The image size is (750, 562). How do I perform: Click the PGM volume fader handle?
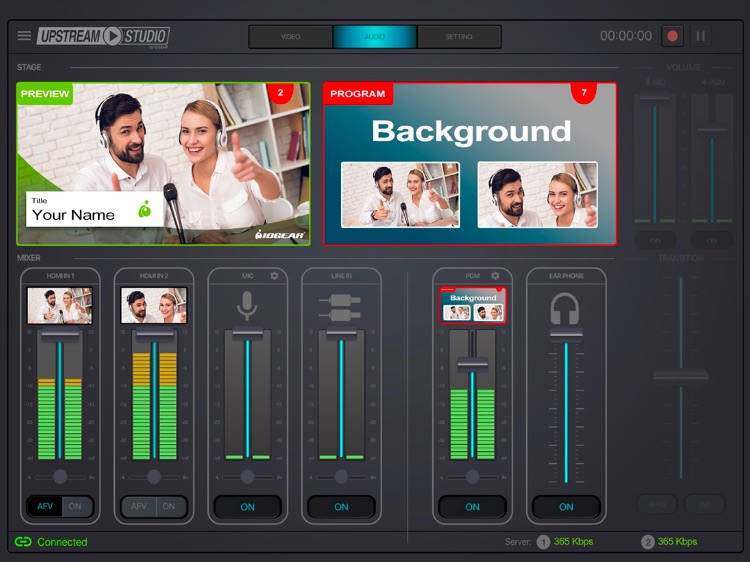473,364
